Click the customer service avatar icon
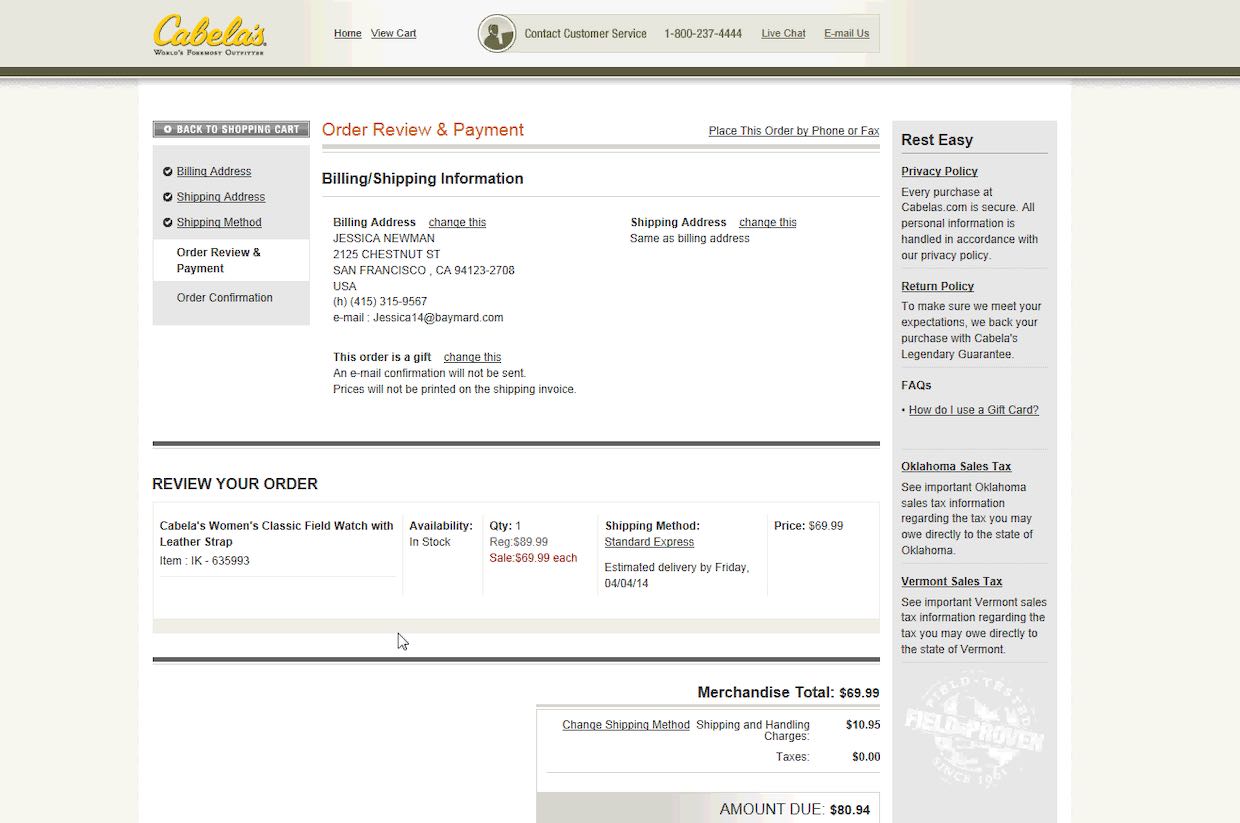The height and width of the screenshot is (823, 1240). point(497,32)
